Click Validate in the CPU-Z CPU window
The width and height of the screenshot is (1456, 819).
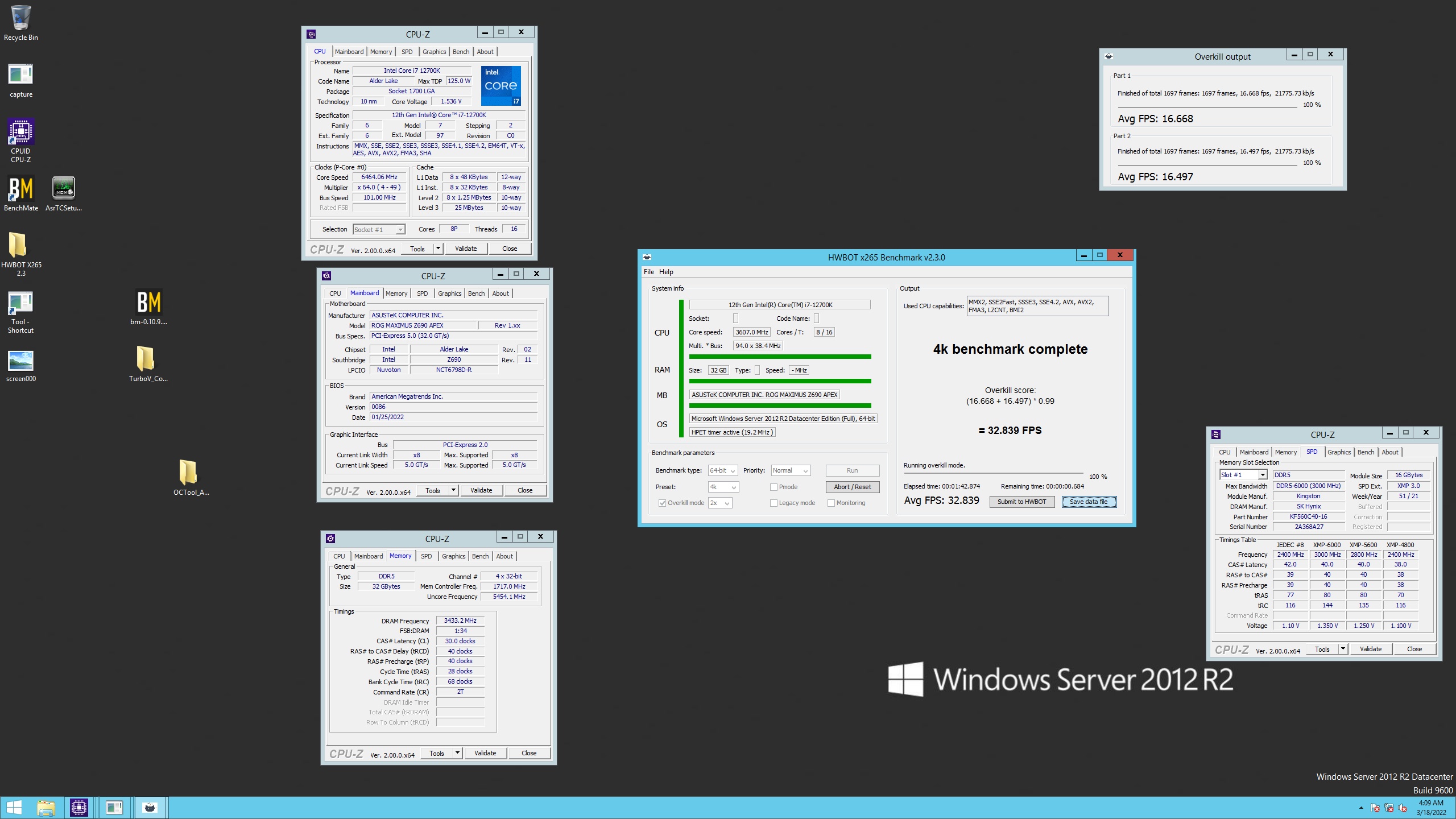pos(466,249)
